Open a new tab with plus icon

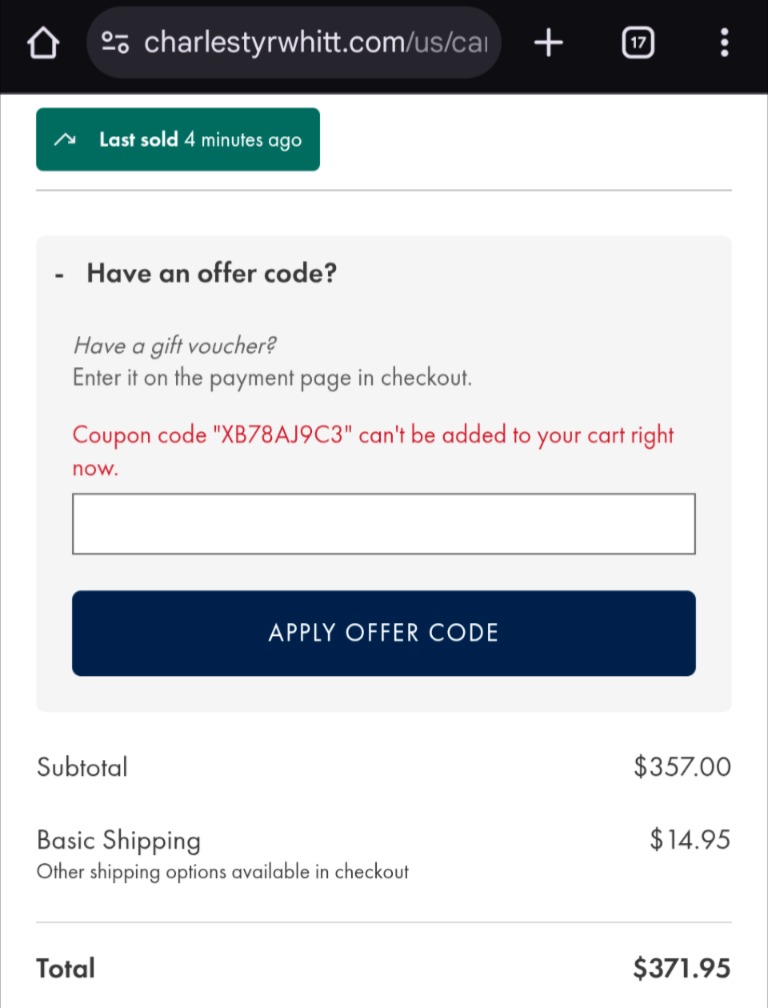[549, 43]
